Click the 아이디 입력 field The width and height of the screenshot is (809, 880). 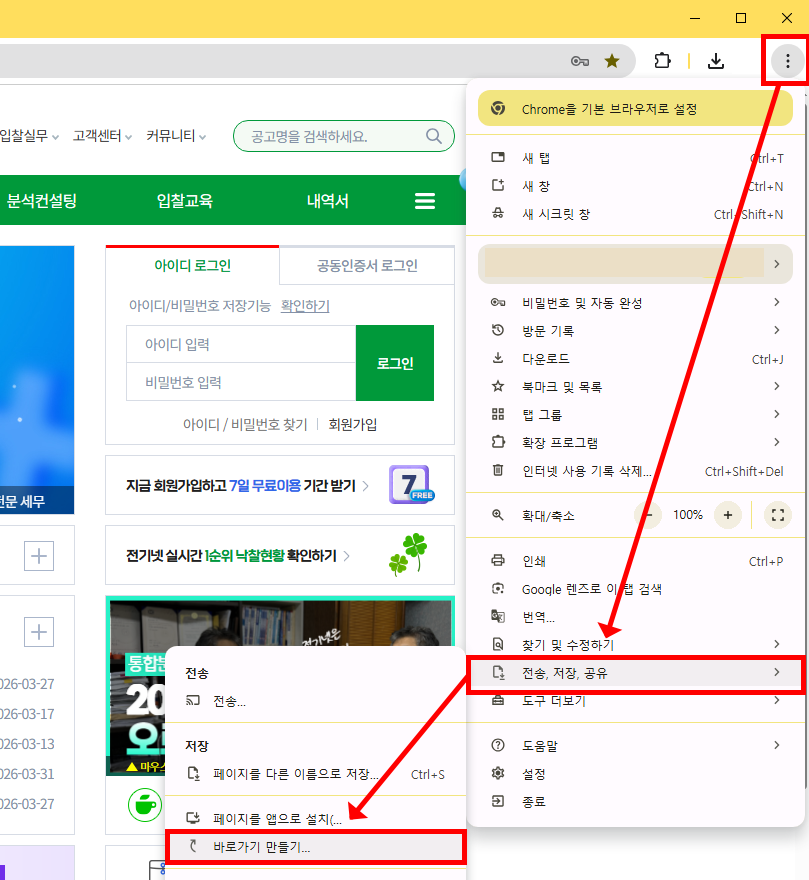tap(241, 344)
